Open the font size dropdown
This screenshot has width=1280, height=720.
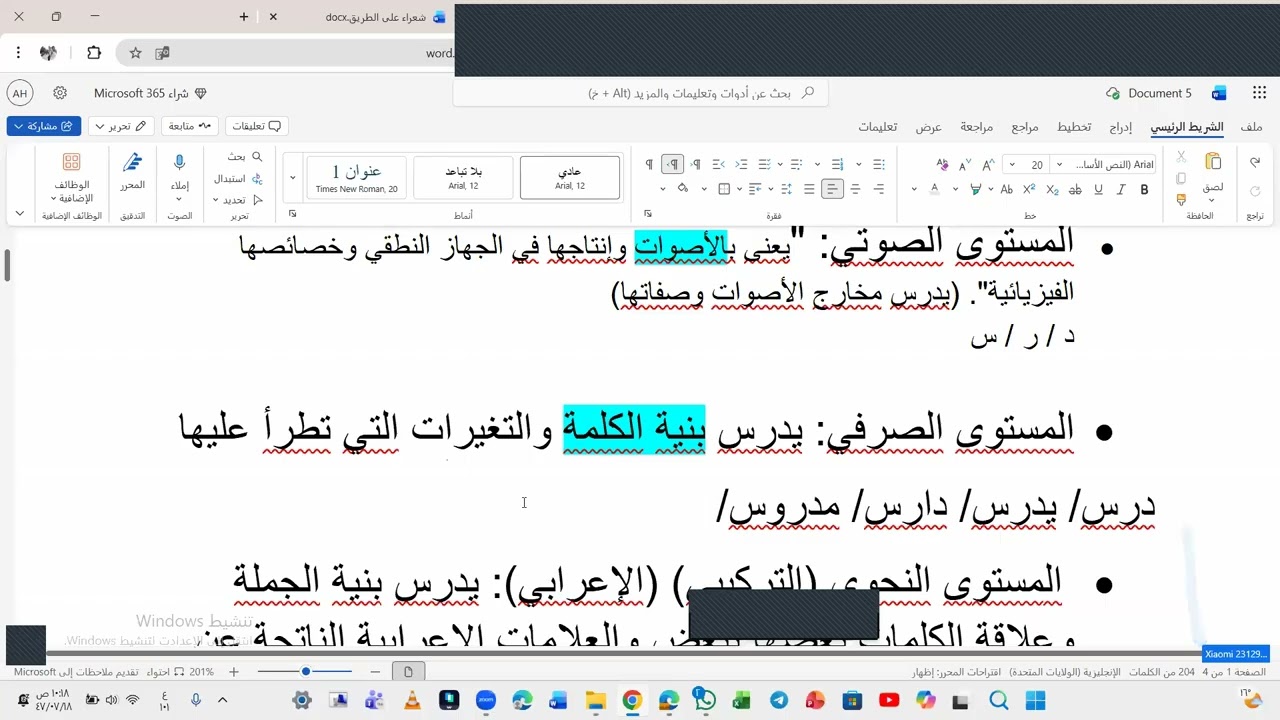(x=1012, y=165)
